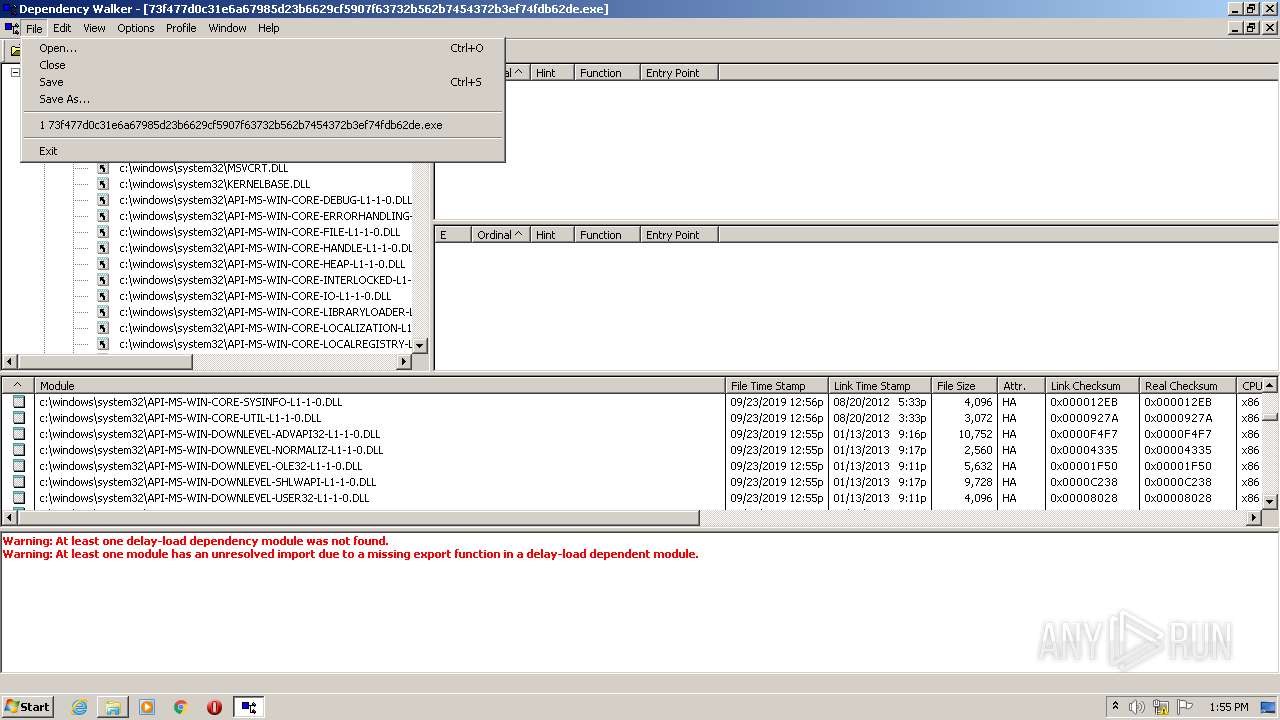Click the Open file toolbar icon
Viewport: 1280px width, 720px height.
point(15,50)
